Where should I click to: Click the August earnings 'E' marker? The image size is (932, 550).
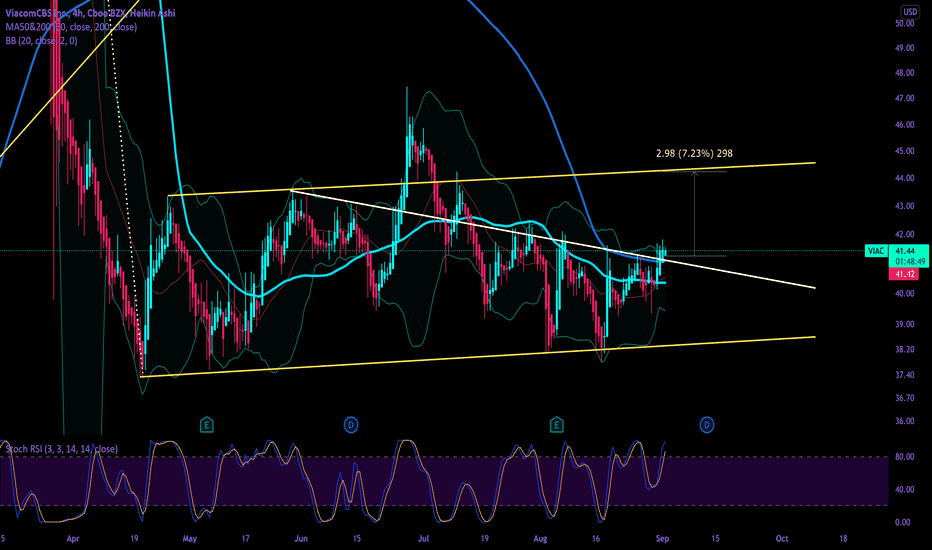point(556,425)
